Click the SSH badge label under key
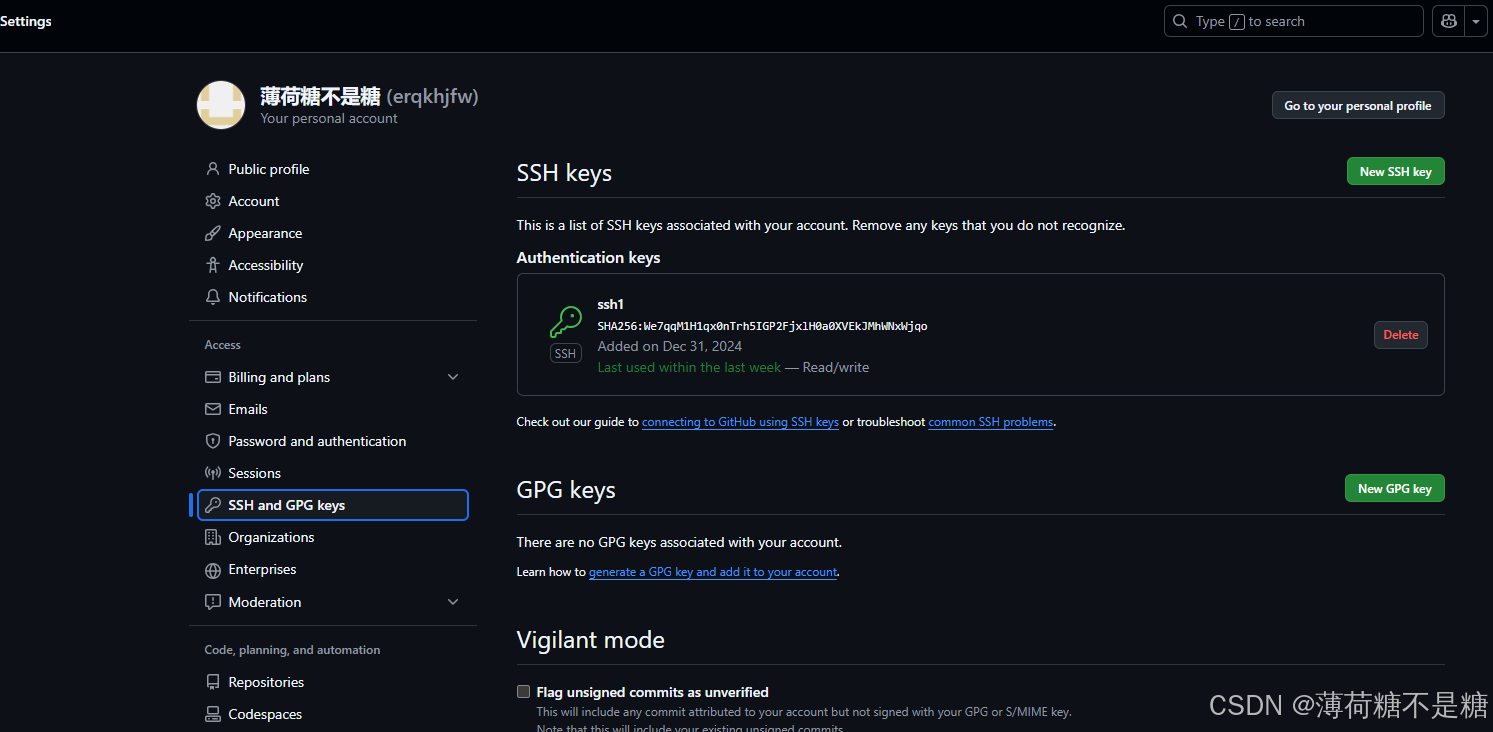This screenshot has width=1493, height=732. (566, 353)
